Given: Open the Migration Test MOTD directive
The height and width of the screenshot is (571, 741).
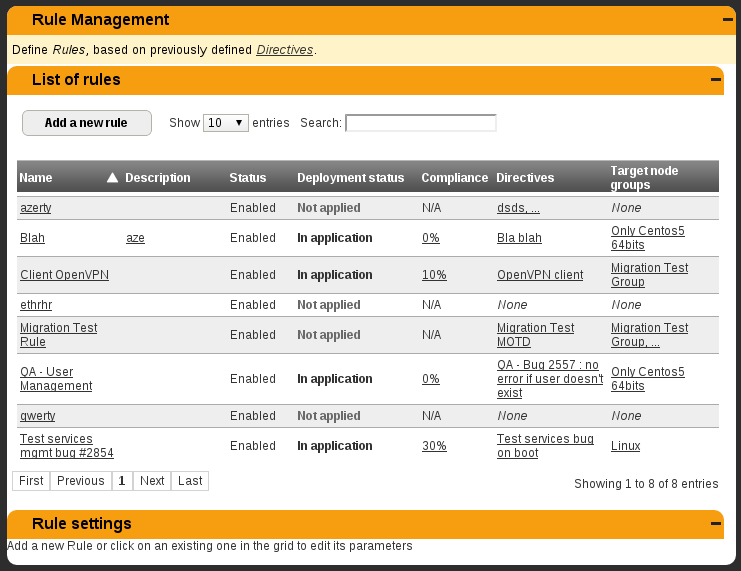Looking at the screenshot, I should tap(535, 335).
